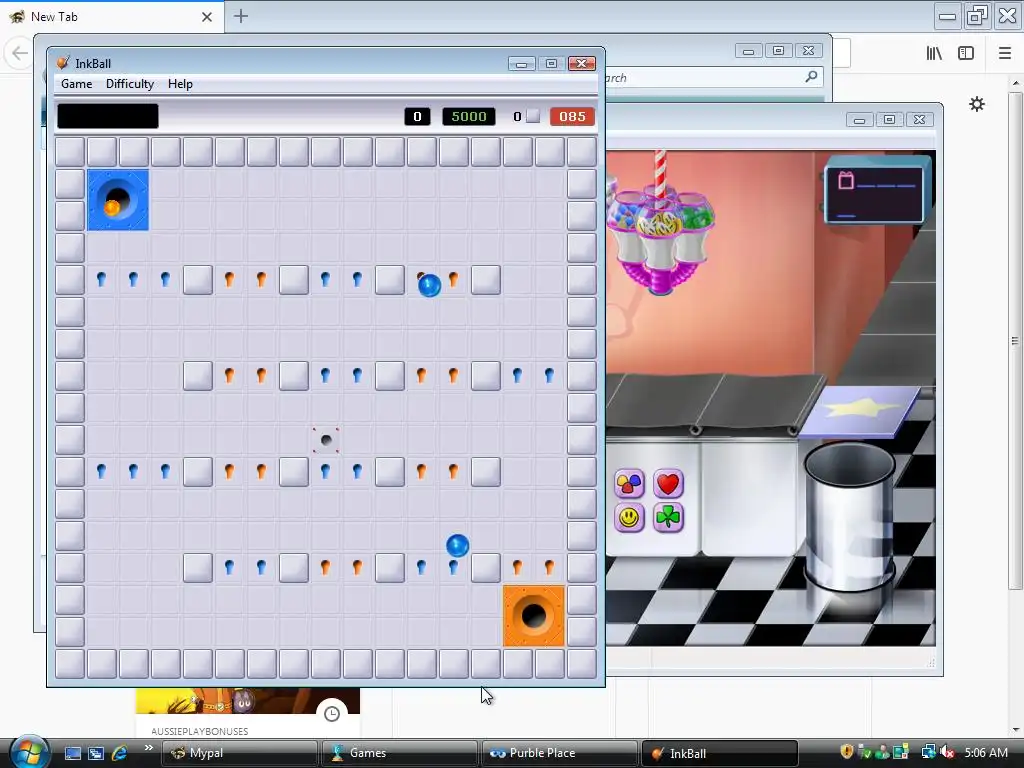This screenshot has height=768, width=1024.
Task: Click the Show Desktop quick launch icon
Action: click(x=72, y=753)
